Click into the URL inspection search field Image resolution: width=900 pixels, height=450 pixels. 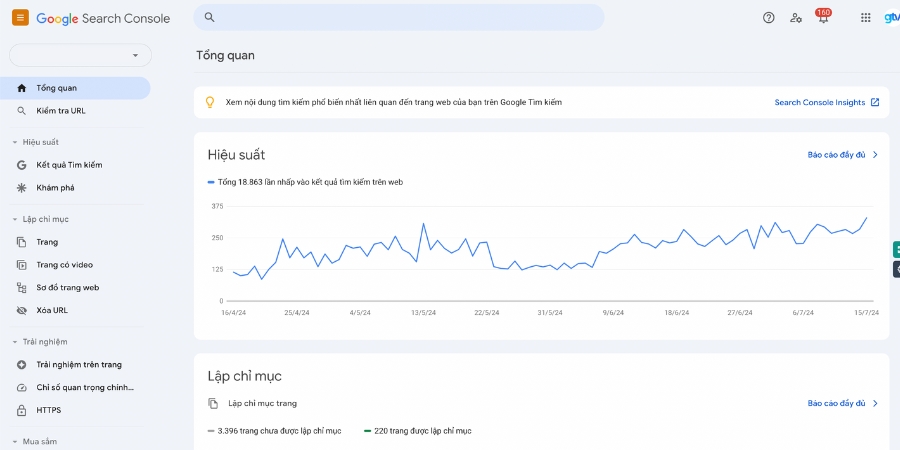[x=399, y=17]
